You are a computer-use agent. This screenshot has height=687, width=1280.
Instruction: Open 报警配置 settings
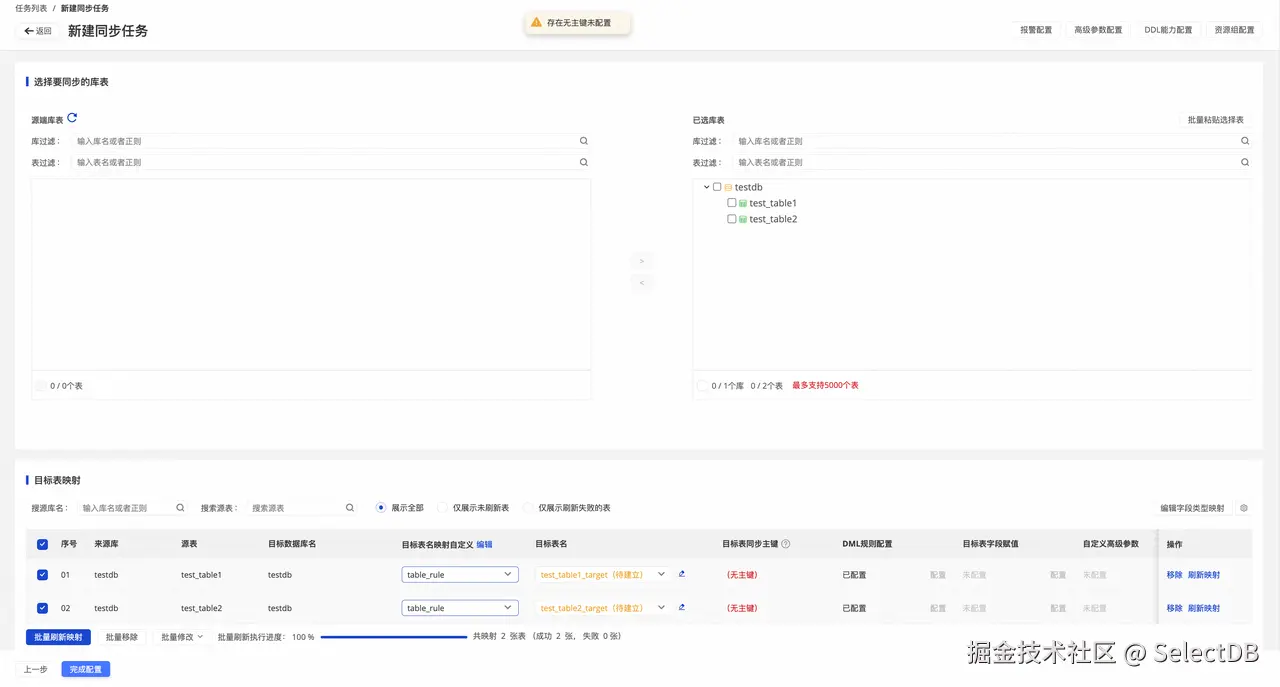(x=1036, y=30)
